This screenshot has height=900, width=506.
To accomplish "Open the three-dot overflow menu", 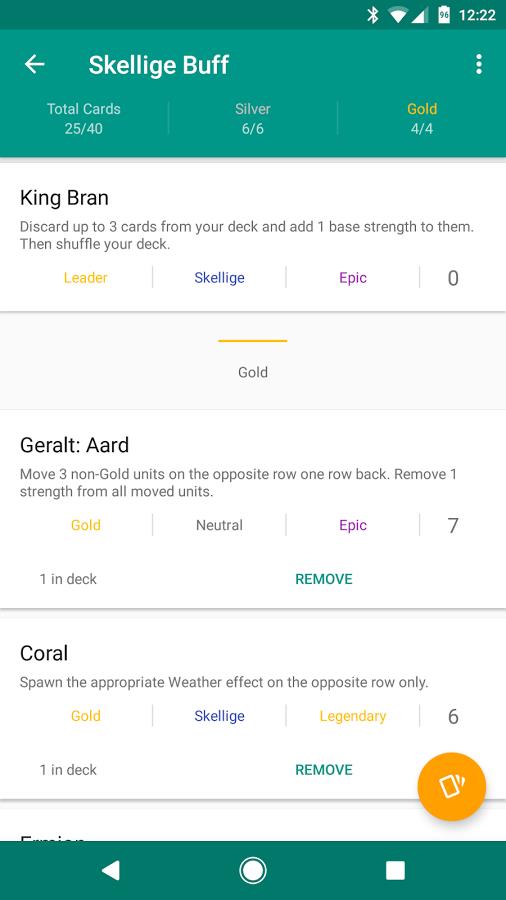I will pos(478,64).
